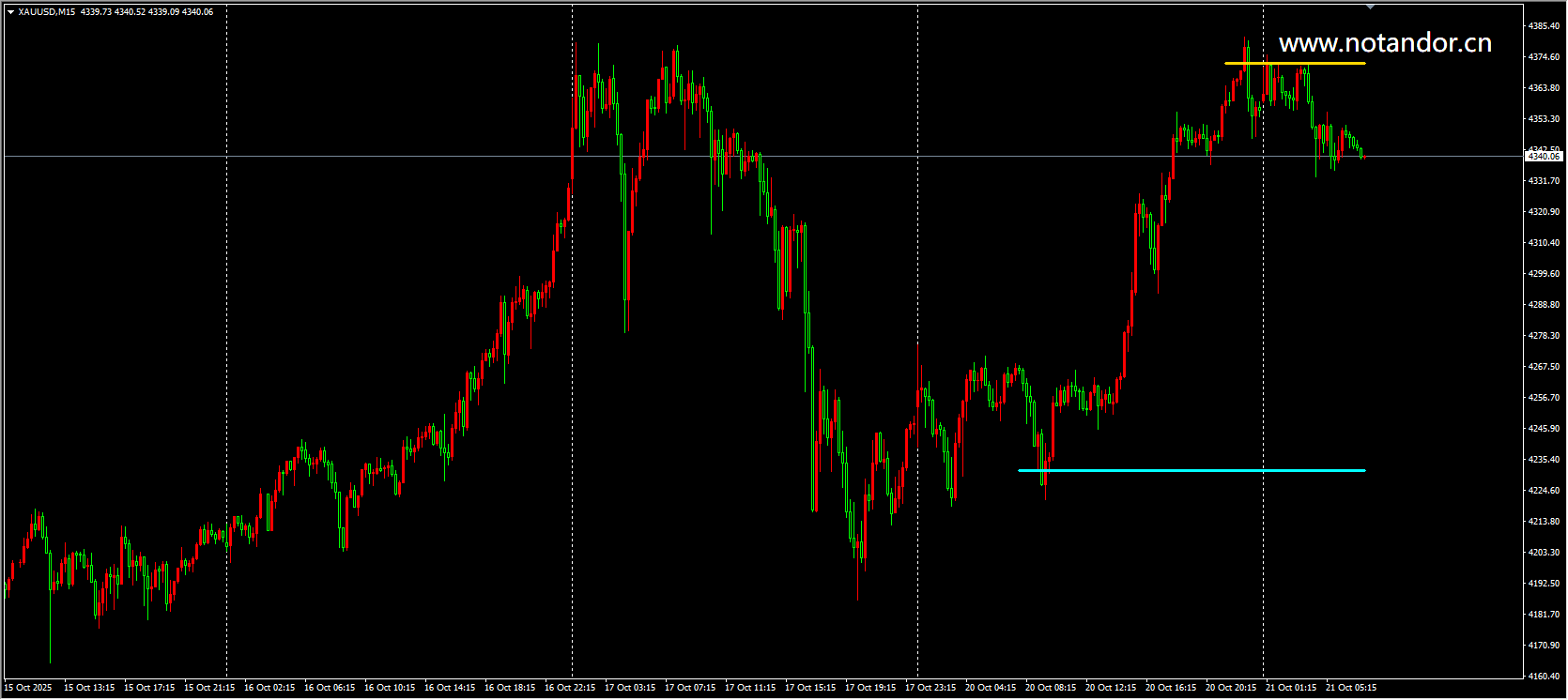The image size is (1568, 700).
Task: Click the 4267.50 price scale label
Action: (x=1545, y=367)
